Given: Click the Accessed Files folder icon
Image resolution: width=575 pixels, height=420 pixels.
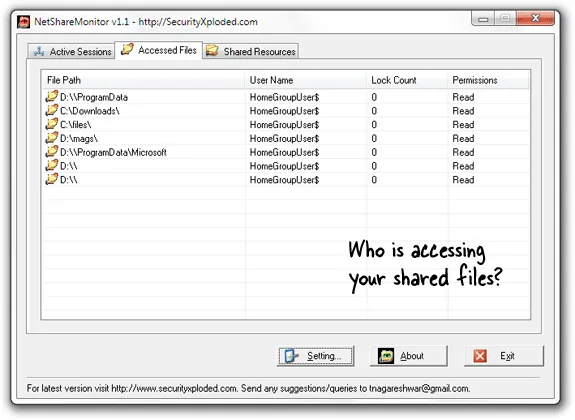Looking at the screenshot, I should click(127, 49).
